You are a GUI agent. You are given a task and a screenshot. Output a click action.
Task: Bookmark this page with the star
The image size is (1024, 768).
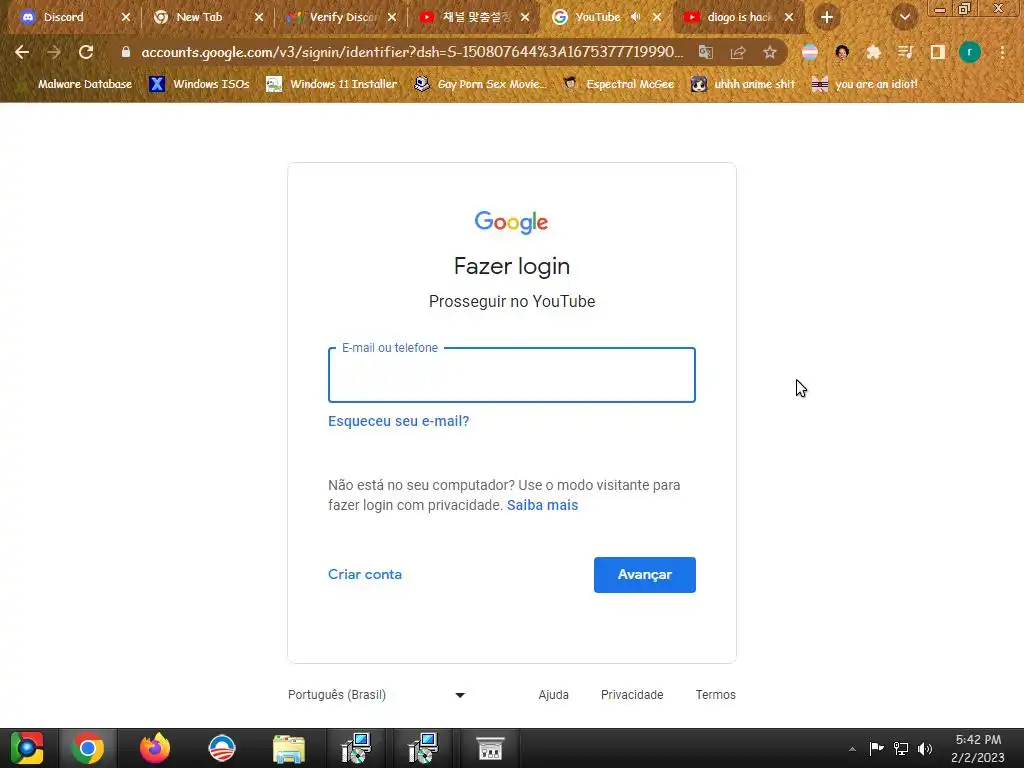(x=770, y=52)
